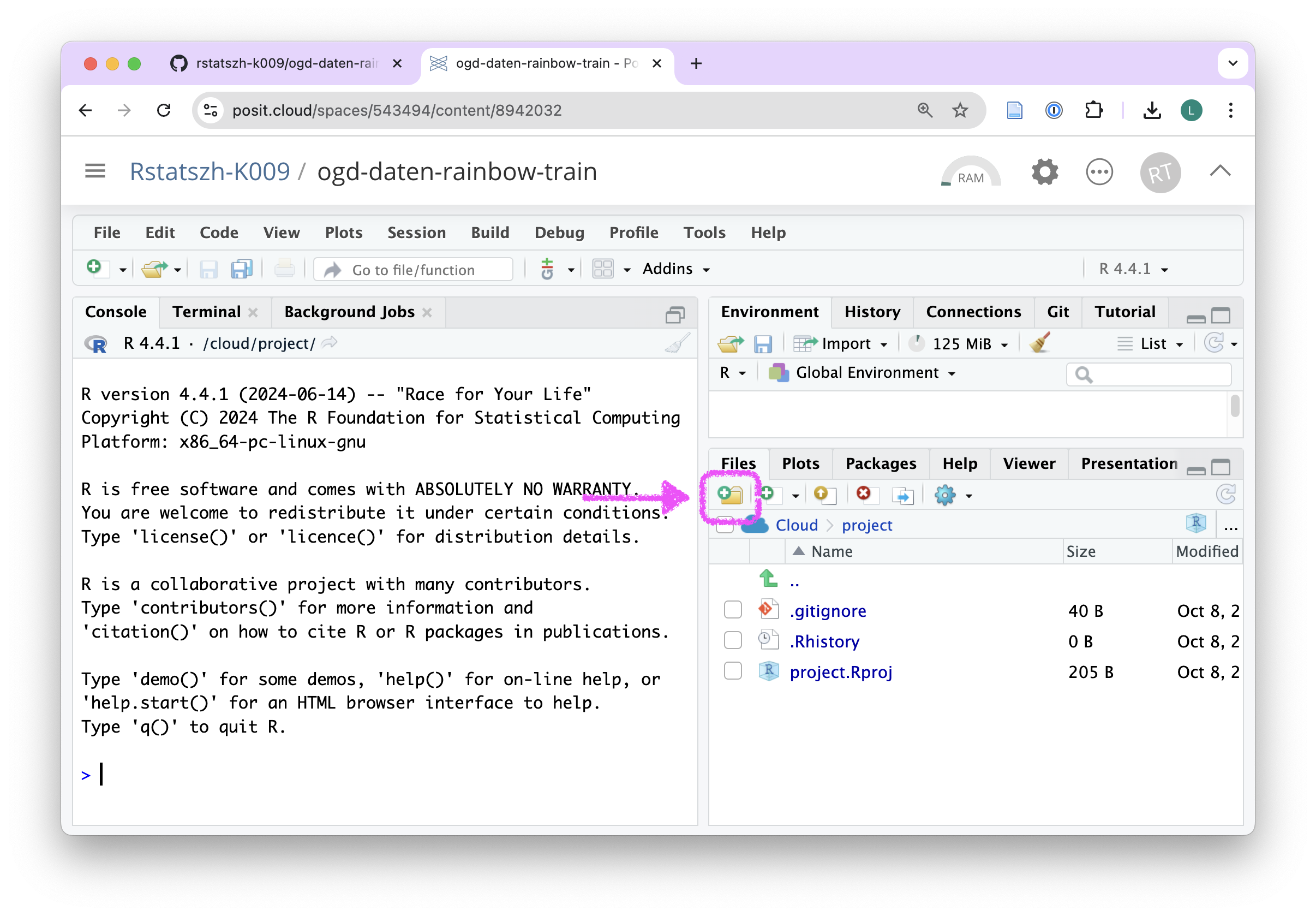Open the Import Dataset dropdown
This screenshot has width=1316, height=916.
840,343
